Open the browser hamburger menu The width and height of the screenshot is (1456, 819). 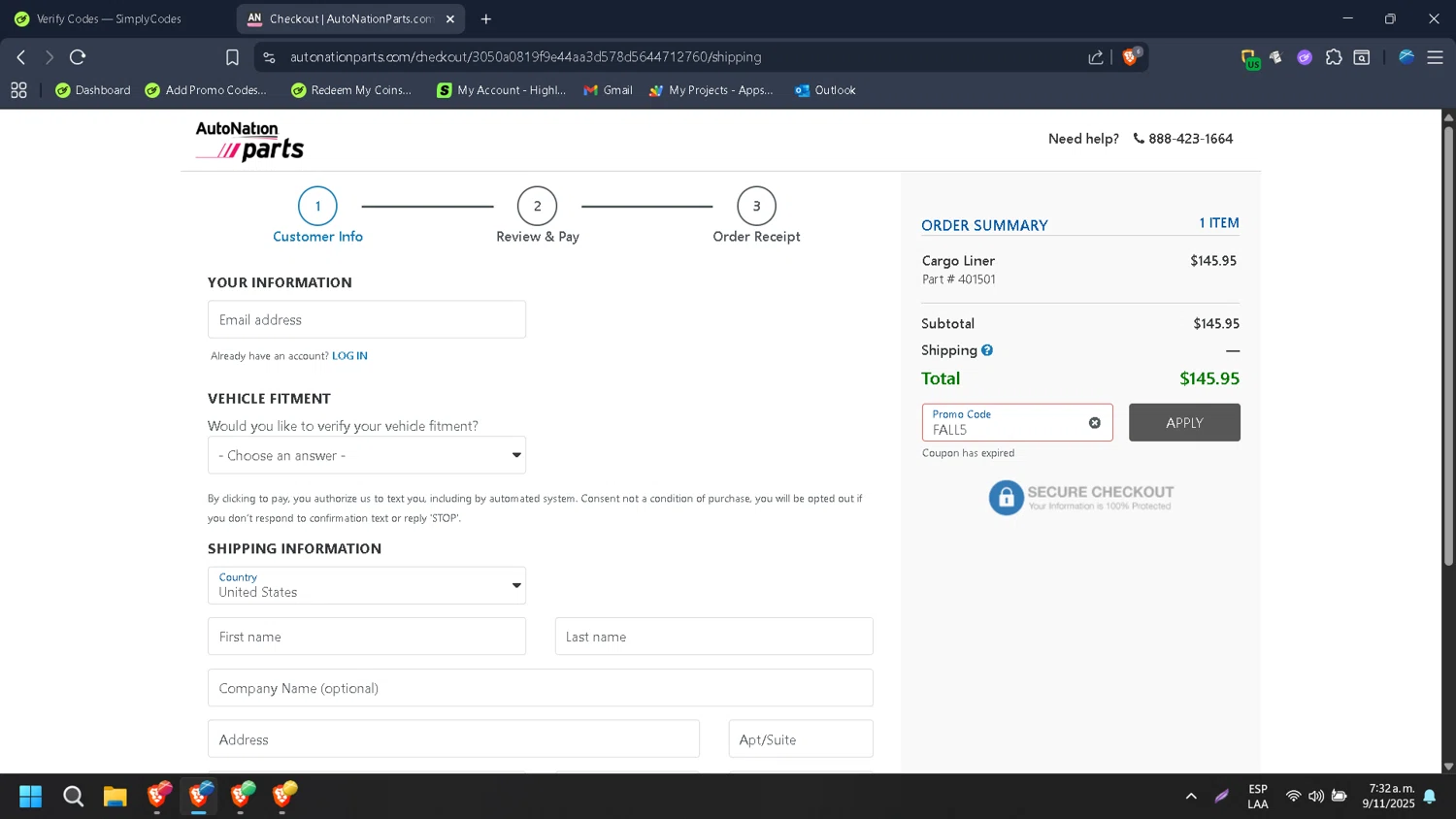[x=1435, y=57]
